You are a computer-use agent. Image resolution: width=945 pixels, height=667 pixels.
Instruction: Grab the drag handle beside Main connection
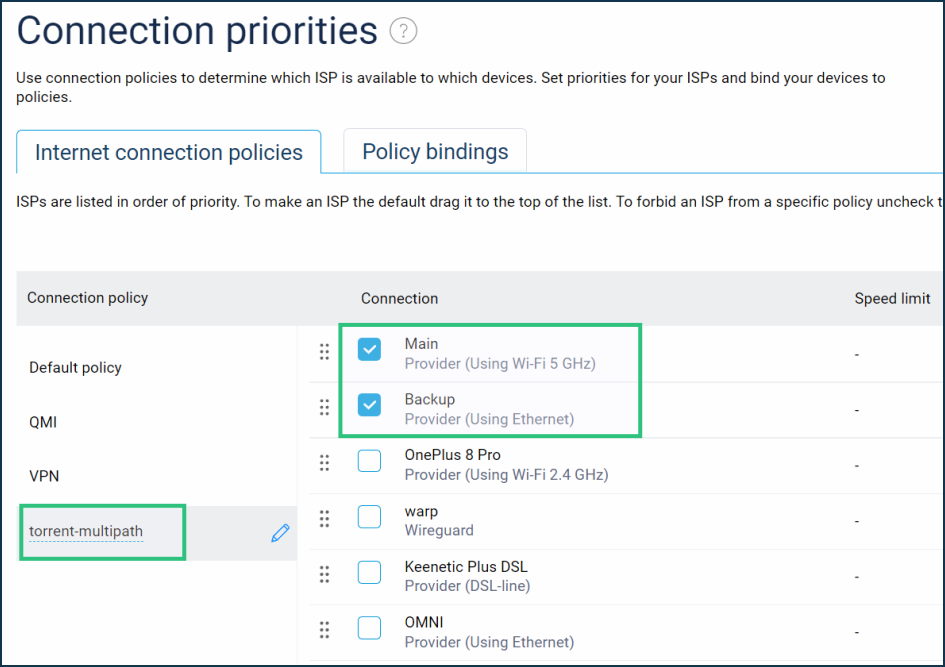(324, 351)
